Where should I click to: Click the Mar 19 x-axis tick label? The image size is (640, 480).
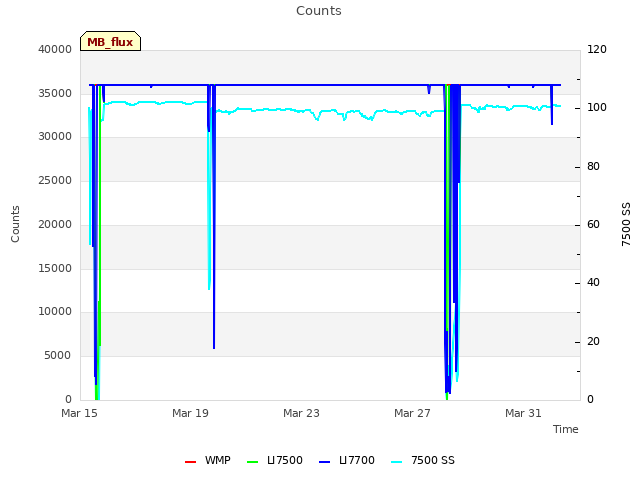pyautogui.click(x=190, y=413)
